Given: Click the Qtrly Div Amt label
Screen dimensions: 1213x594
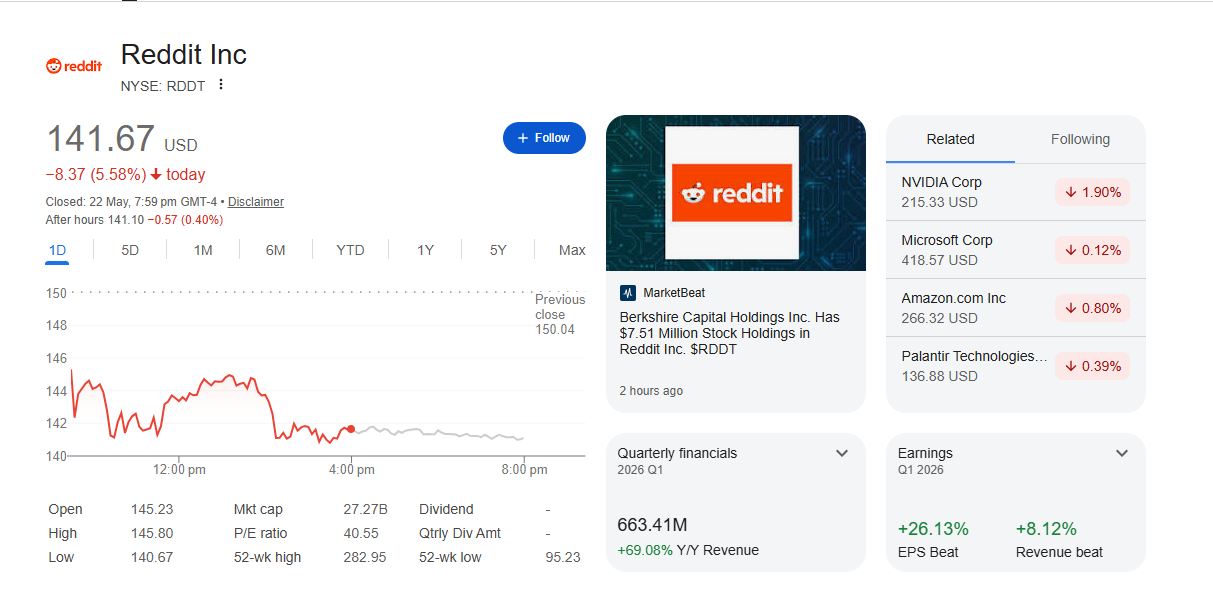Looking at the screenshot, I should pos(460,533).
